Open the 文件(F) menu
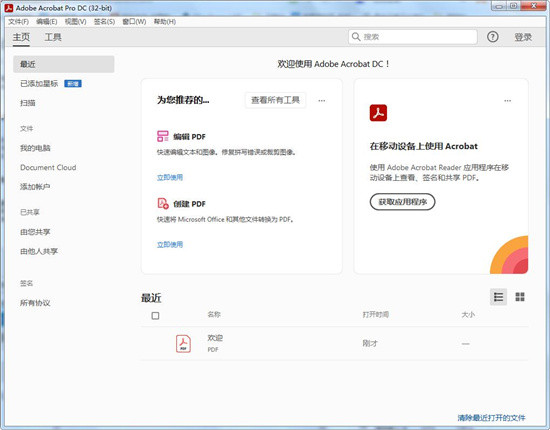This screenshot has height=430, width=550. [18, 22]
